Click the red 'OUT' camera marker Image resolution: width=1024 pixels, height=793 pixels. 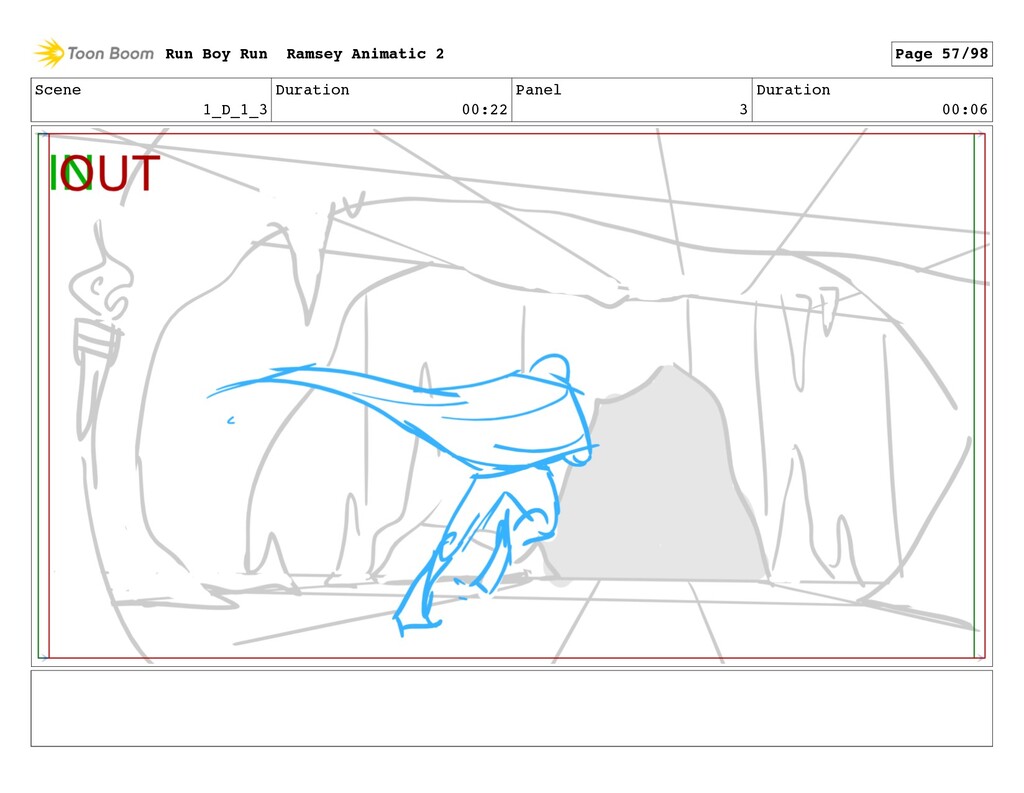pos(110,173)
